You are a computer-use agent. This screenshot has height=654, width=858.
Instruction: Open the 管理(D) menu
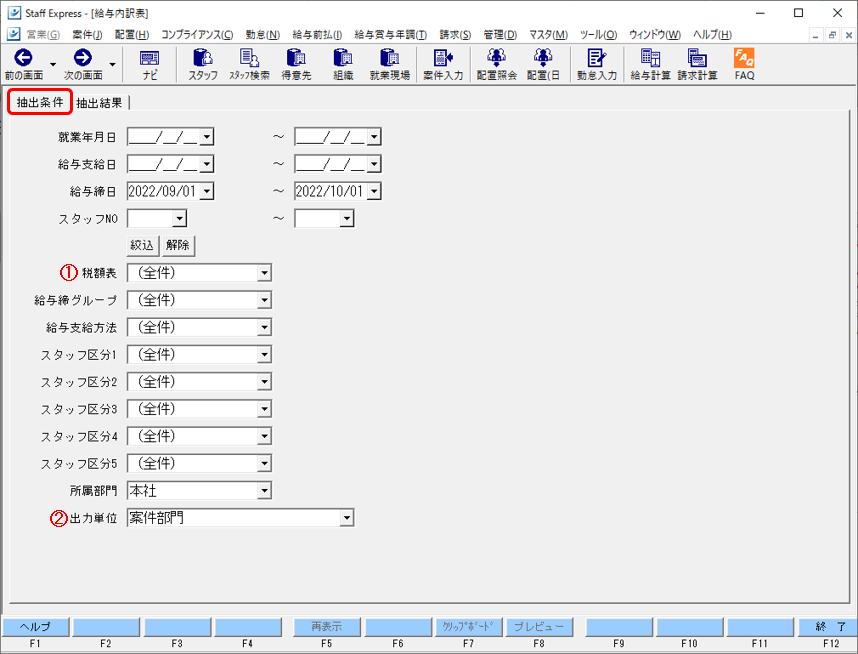[500, 34]
